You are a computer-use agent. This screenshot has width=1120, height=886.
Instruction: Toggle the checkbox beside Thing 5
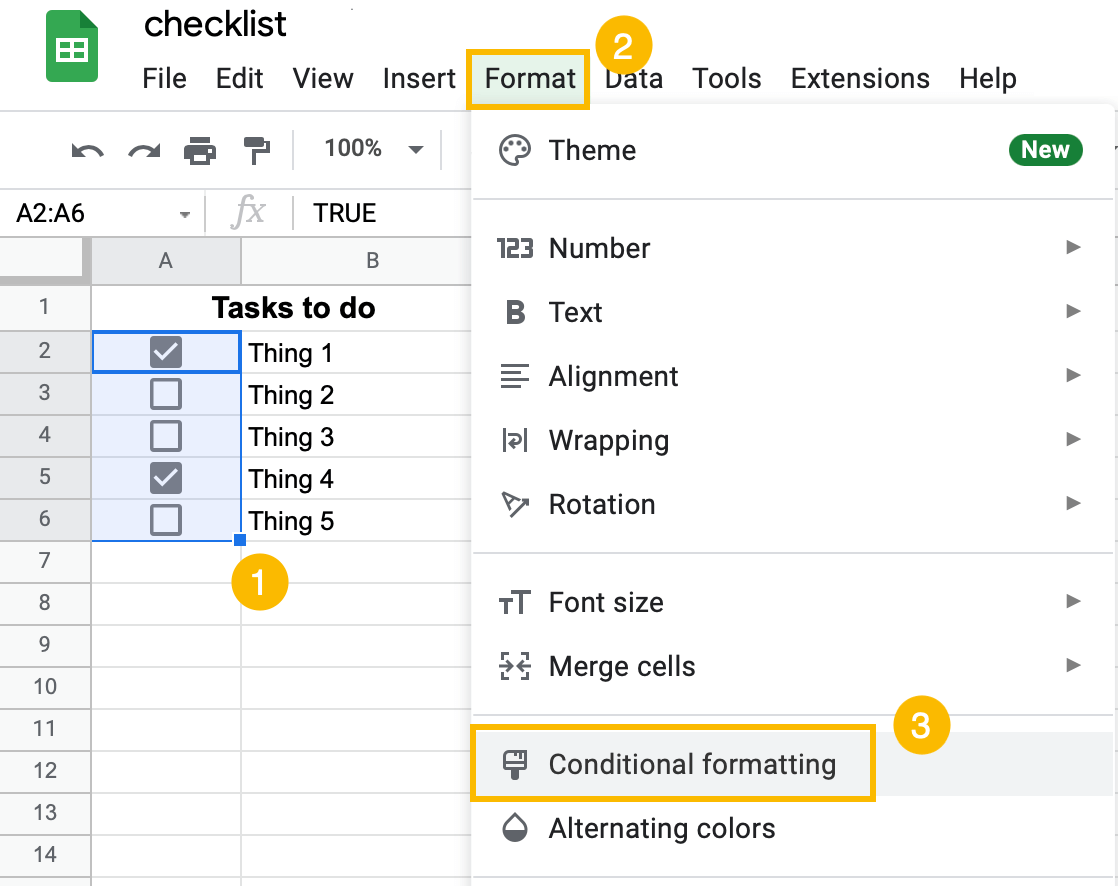coord(165,520)
